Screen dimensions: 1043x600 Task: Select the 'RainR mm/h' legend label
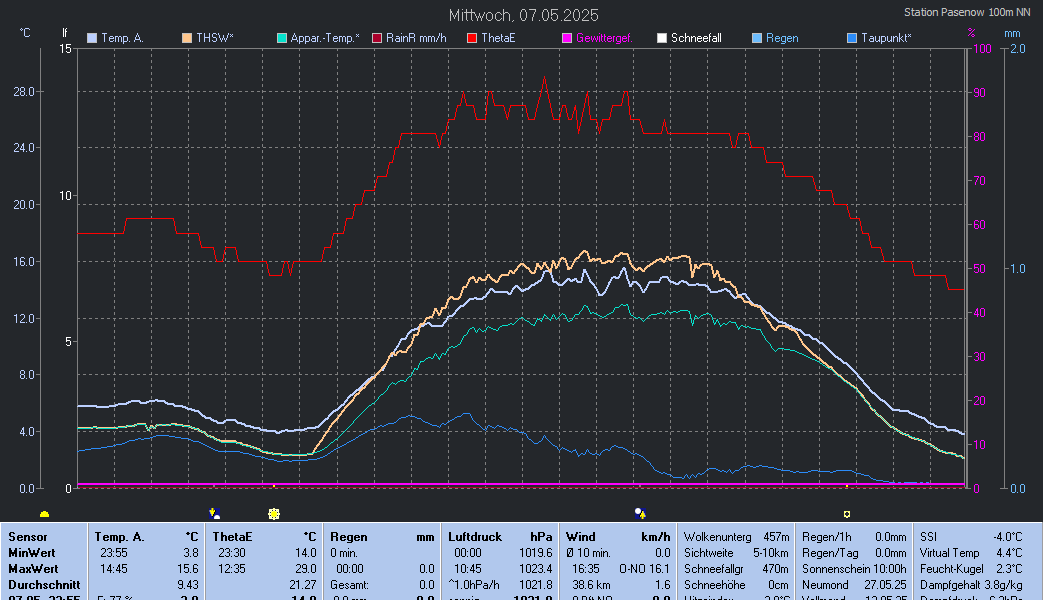[416, 38]
